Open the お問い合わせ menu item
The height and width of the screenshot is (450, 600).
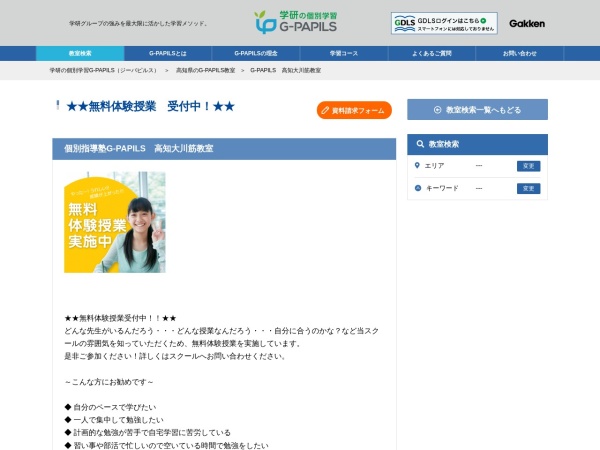pyautogui.click(x=519, y=53)
